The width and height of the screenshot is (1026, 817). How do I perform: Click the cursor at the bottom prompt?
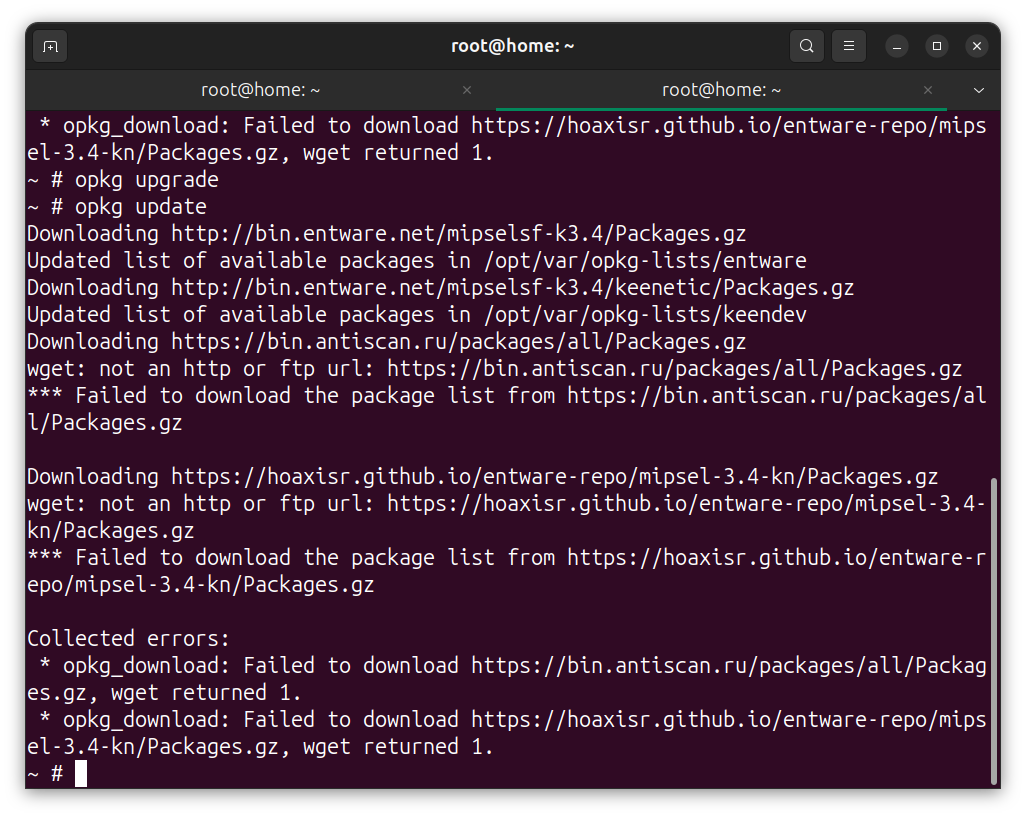[81, 773]
